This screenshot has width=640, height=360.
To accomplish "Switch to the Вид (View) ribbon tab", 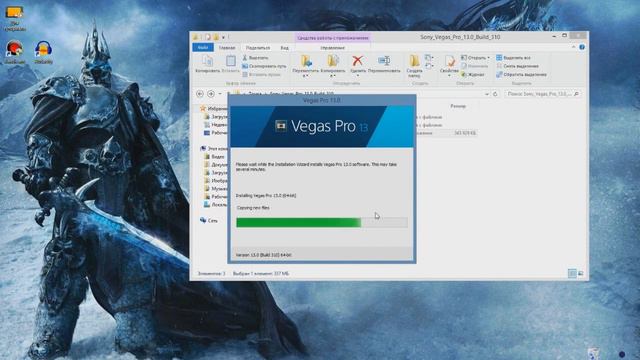I will (x=284, y=48).
